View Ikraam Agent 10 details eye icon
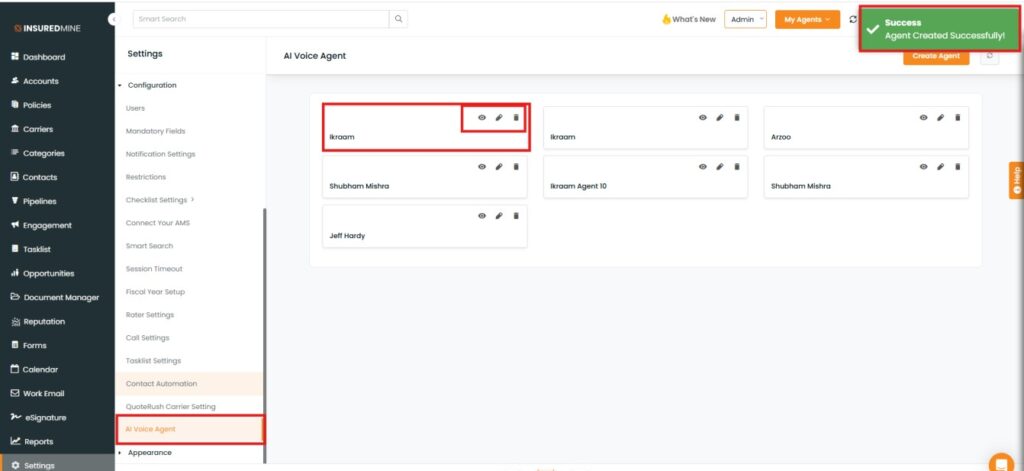Screen dimensions: 1024x471 tap(702, 166)
